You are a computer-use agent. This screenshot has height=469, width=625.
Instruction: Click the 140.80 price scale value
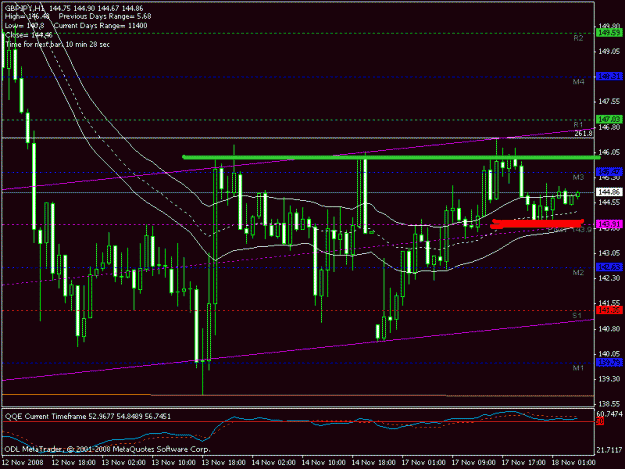(x=609, y=329)
